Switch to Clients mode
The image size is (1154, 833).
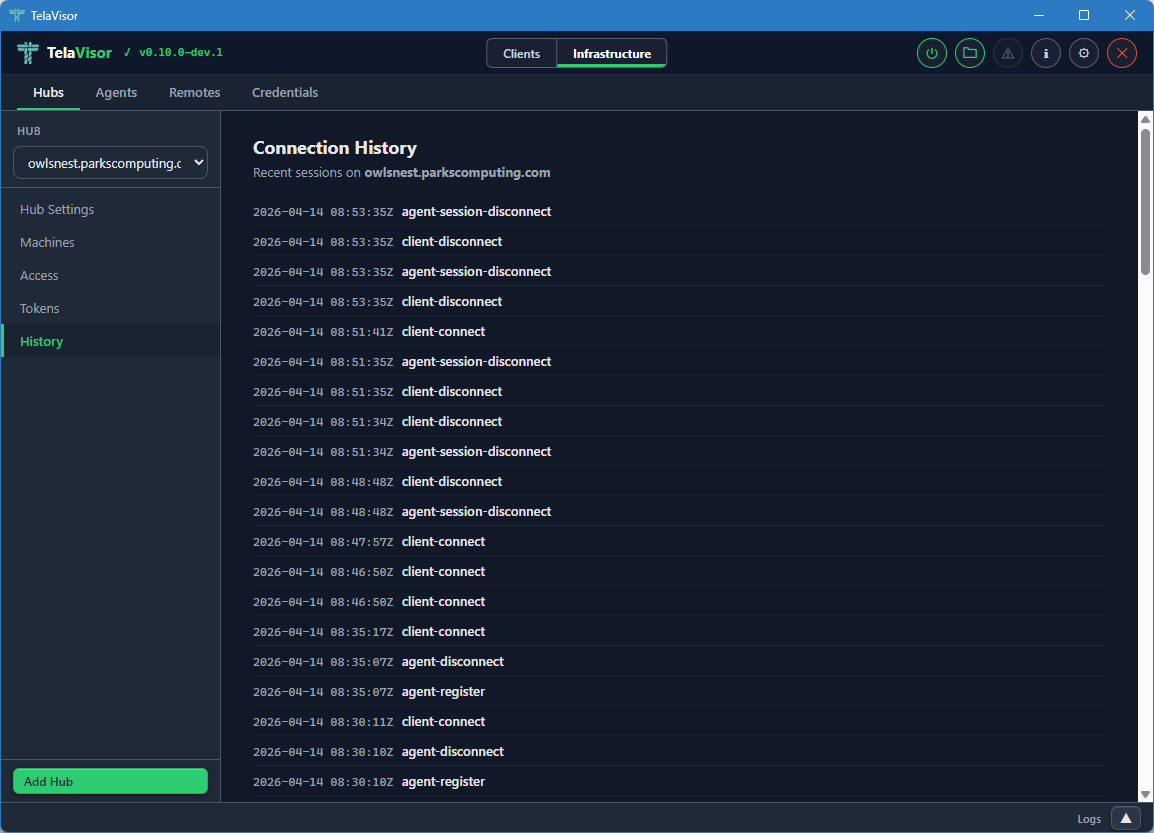click(521, 54)
